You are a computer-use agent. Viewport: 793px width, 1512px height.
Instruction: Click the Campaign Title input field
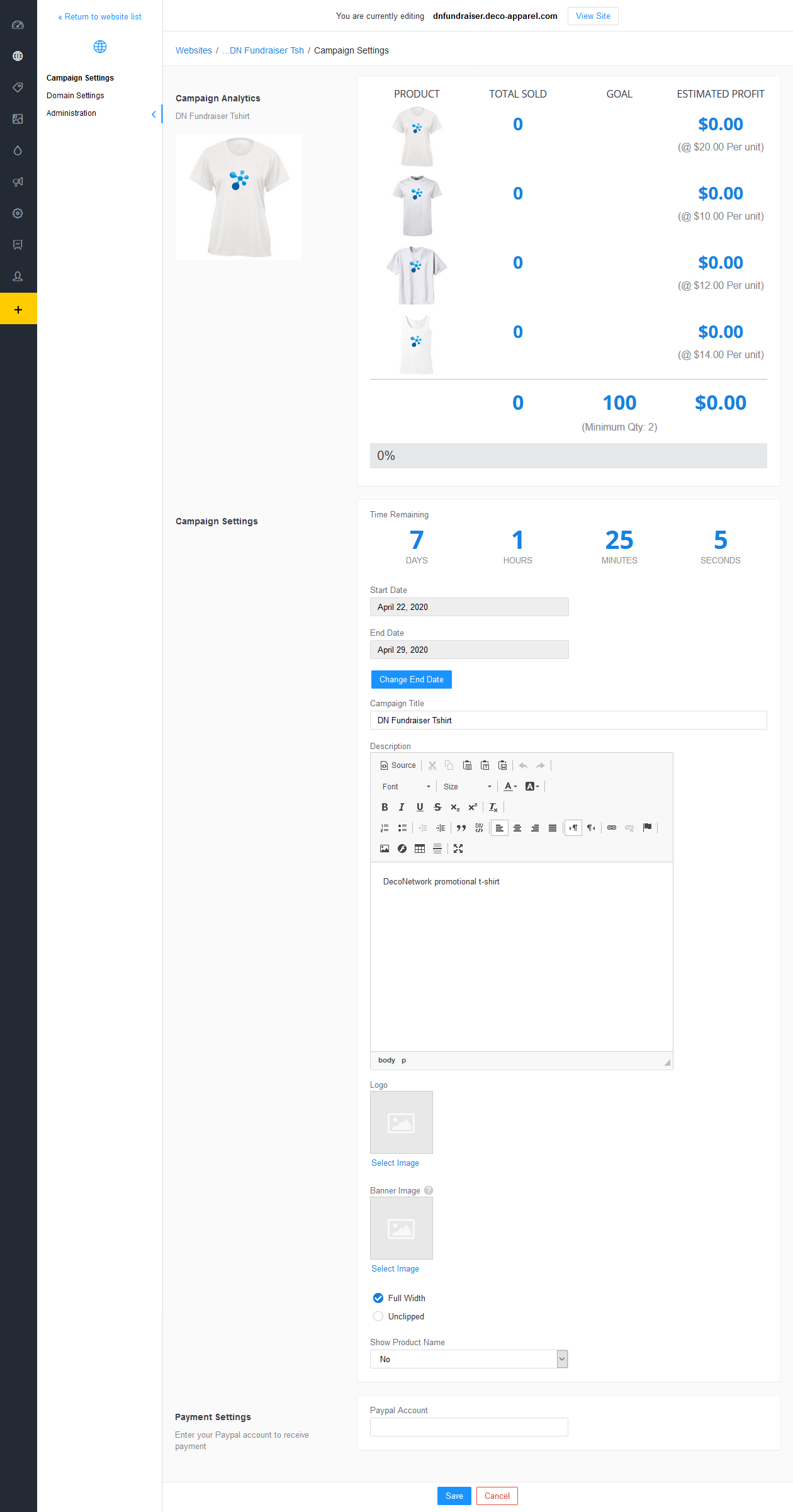point(568,720)
